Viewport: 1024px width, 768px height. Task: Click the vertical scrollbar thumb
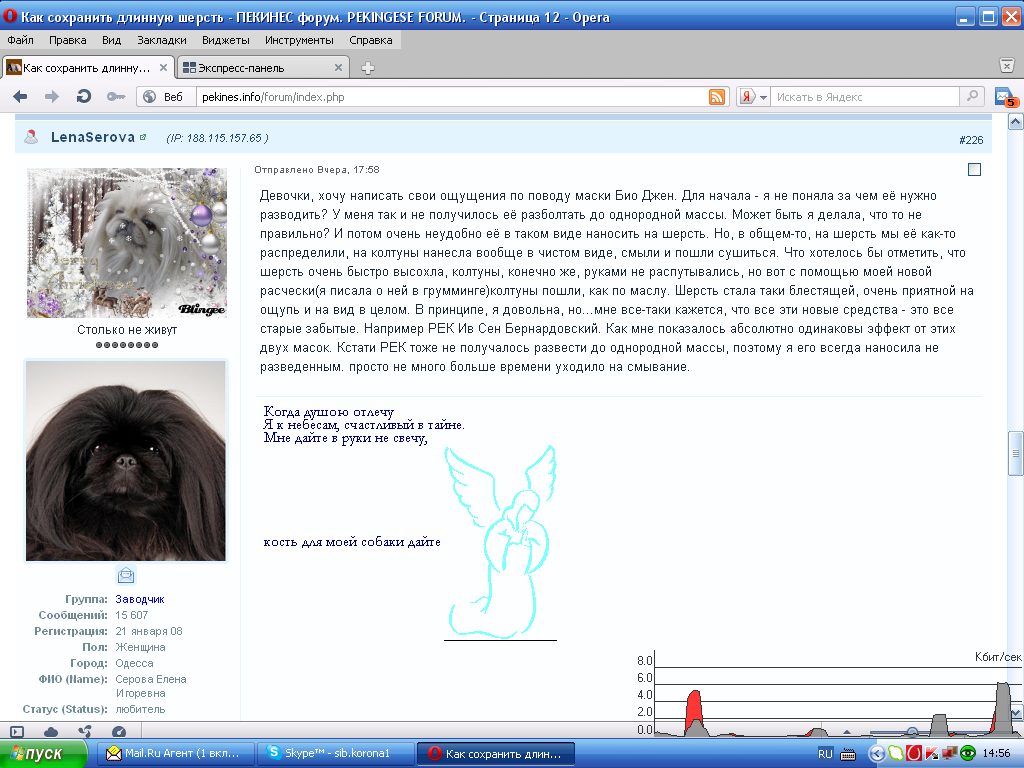tap(1016, 453)
